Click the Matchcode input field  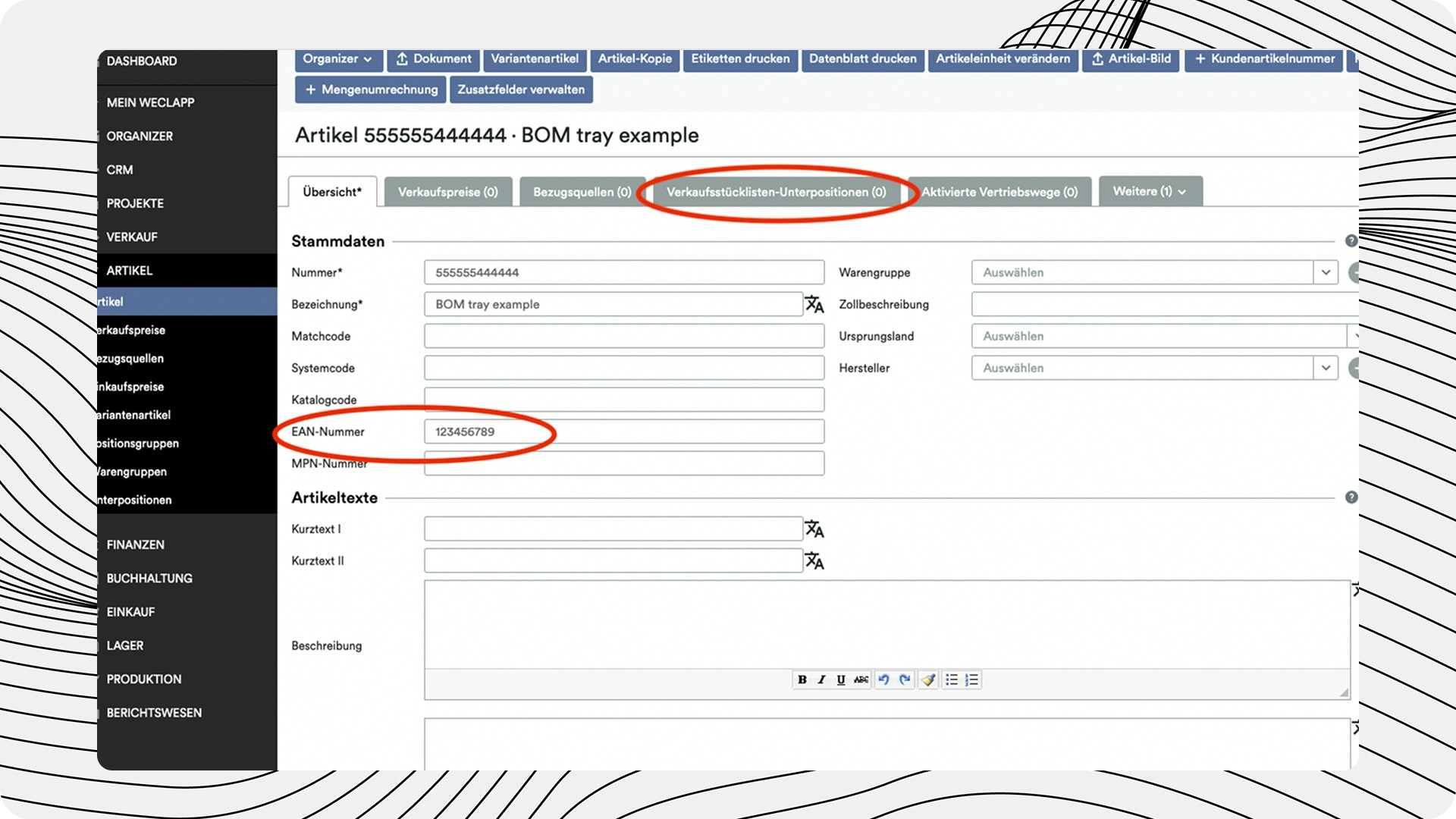click(x=624, y=336)
